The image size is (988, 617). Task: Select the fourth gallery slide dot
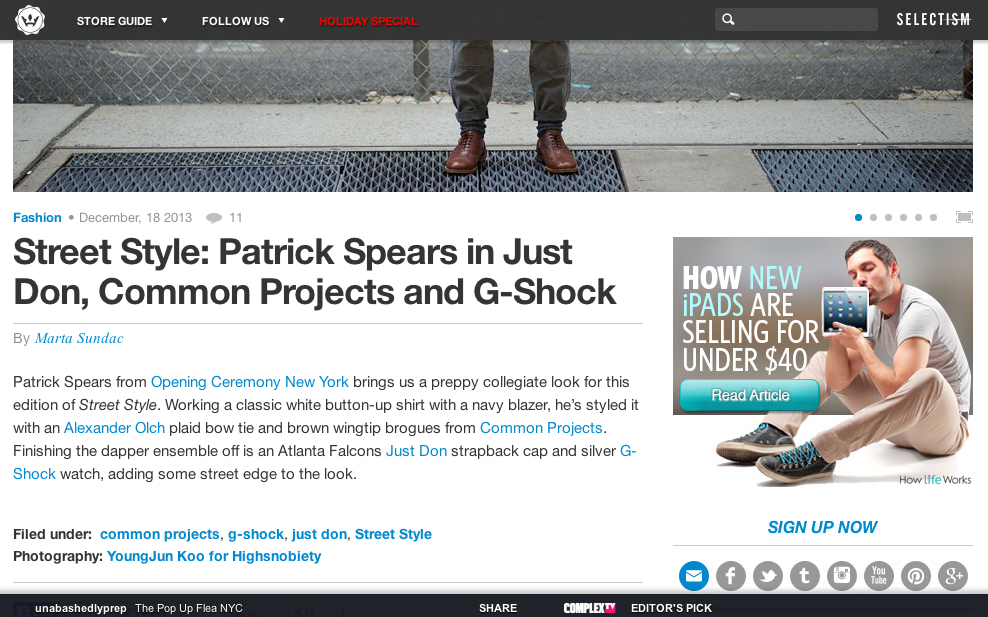tap(904, 217)
